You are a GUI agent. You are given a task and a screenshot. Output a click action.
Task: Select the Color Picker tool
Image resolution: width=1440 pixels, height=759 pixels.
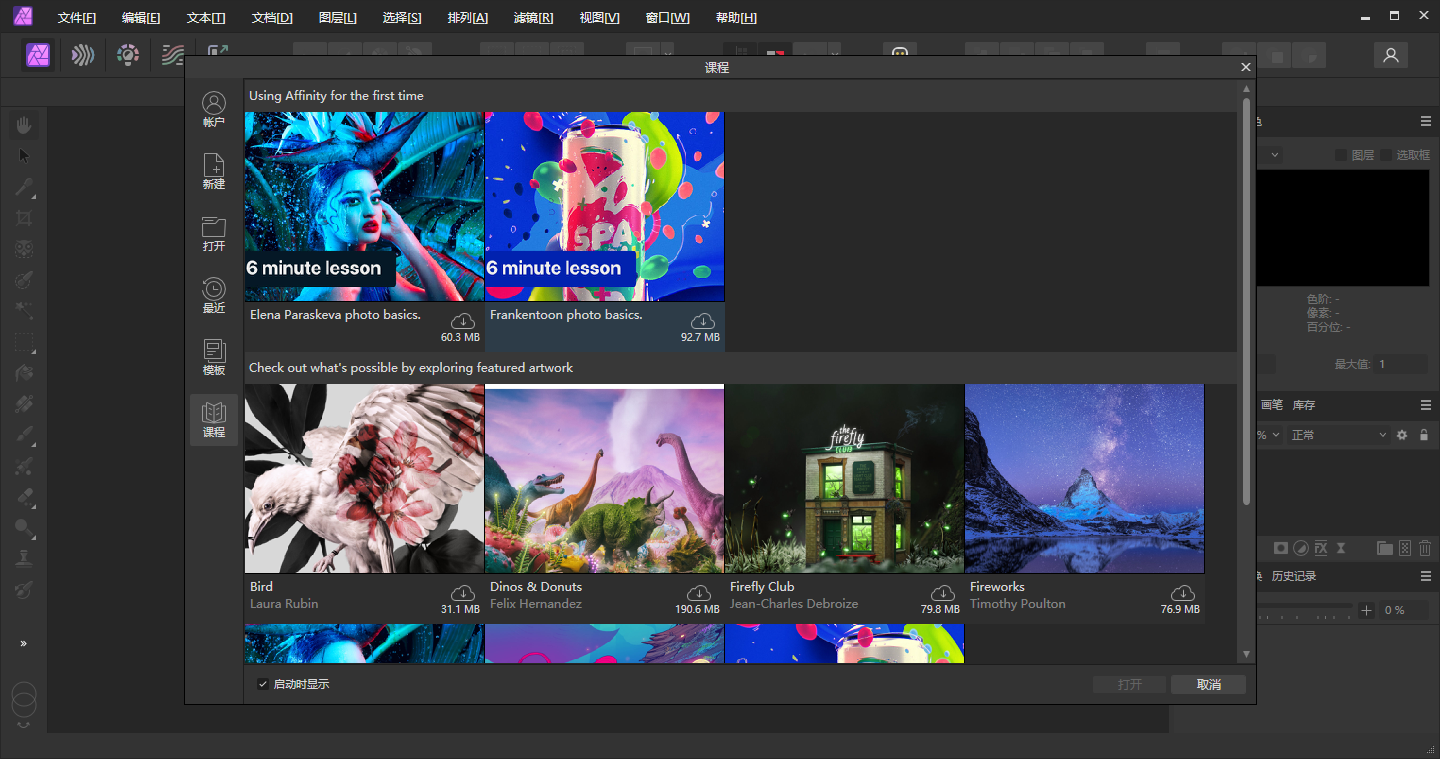point(24,187)
